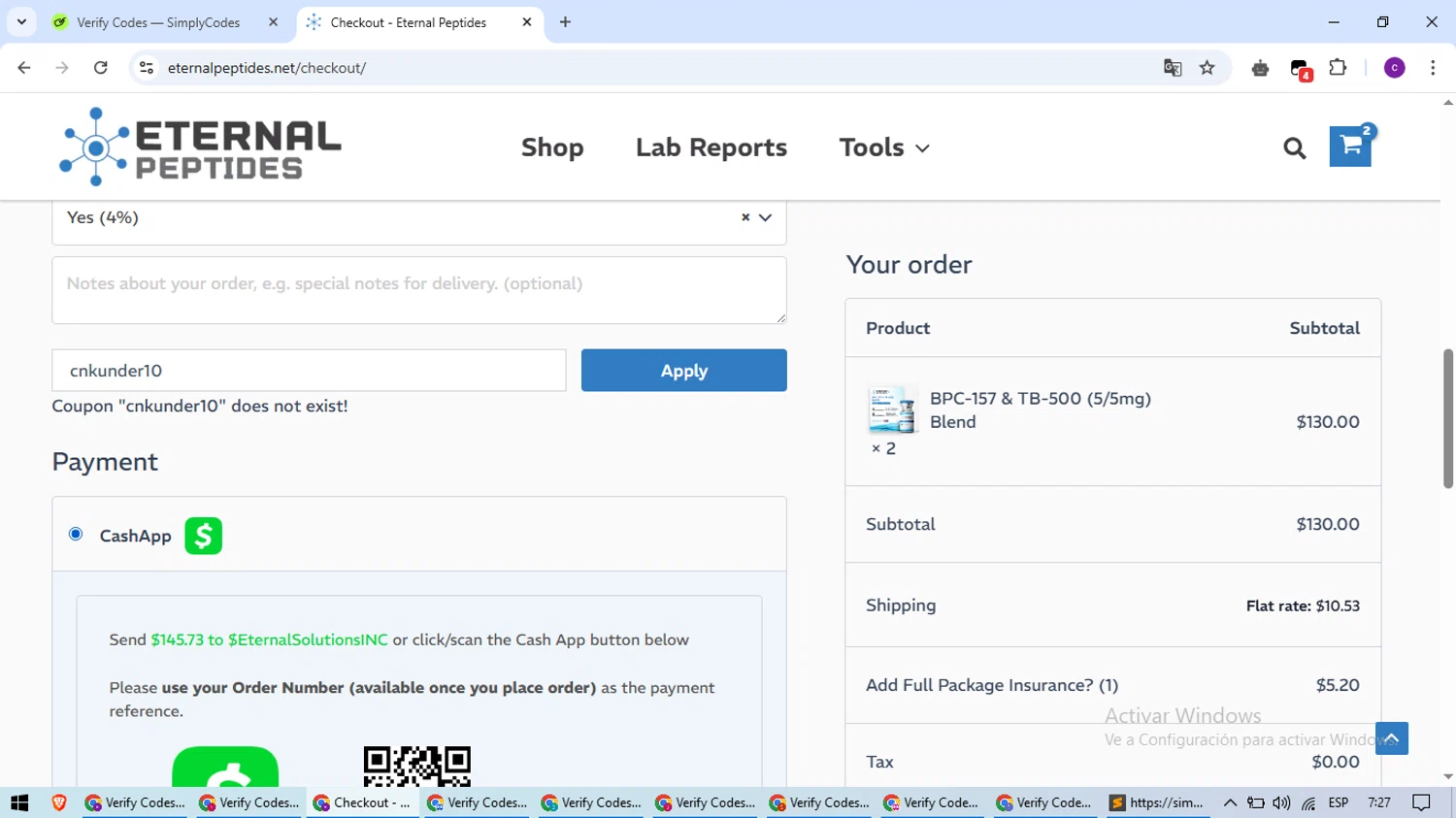
Task: Open the robot-shaped extension icon
Action: click(1260, 68)
